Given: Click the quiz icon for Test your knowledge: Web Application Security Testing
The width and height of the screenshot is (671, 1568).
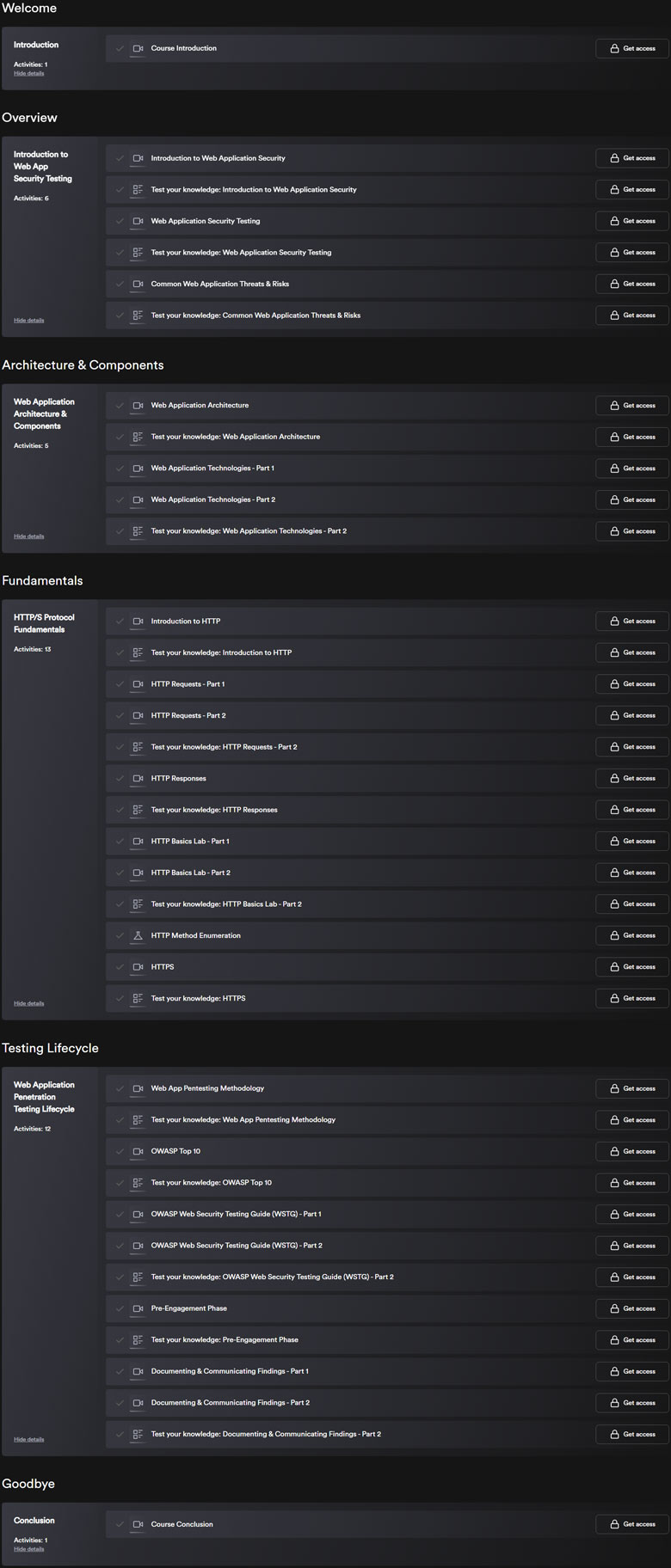Looking at the screenshot, I should tap(138, 253).
